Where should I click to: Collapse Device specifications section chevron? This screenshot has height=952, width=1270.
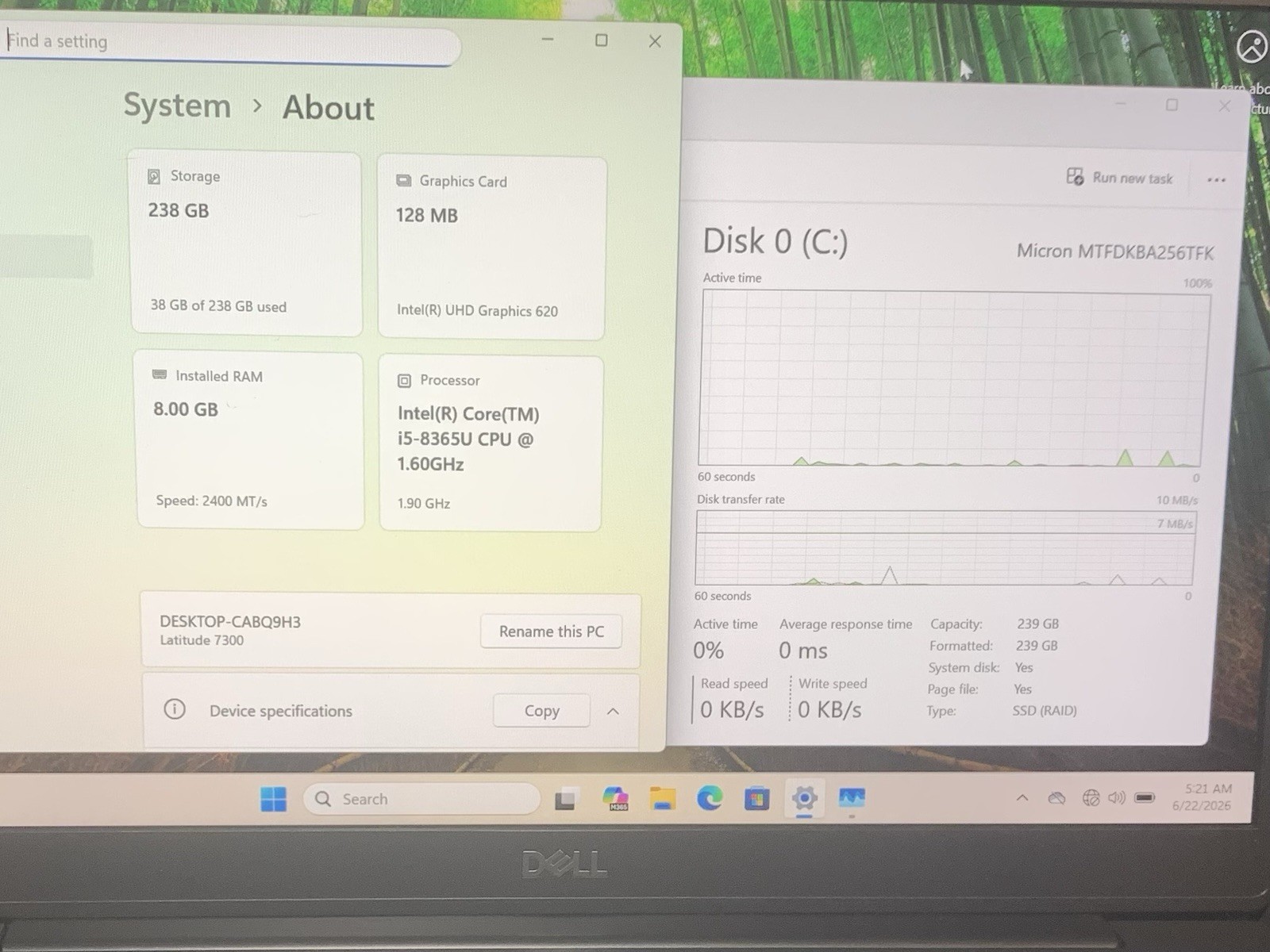[x=613, y=712]
